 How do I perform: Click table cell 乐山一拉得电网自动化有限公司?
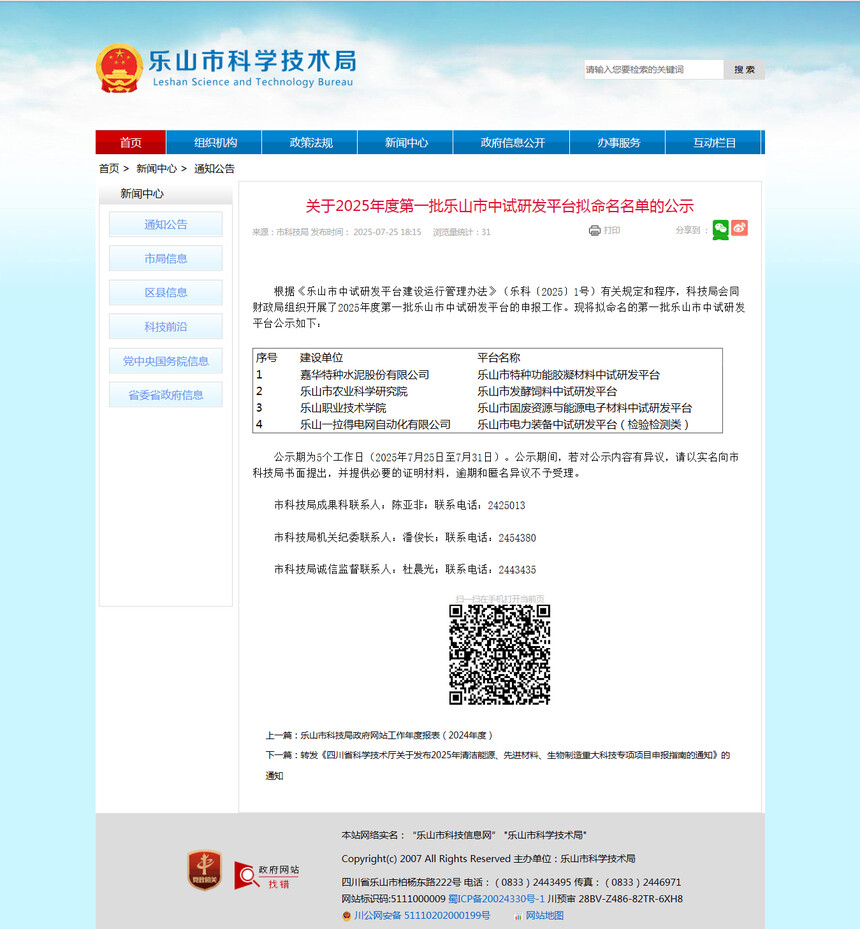tap(375, 425)
